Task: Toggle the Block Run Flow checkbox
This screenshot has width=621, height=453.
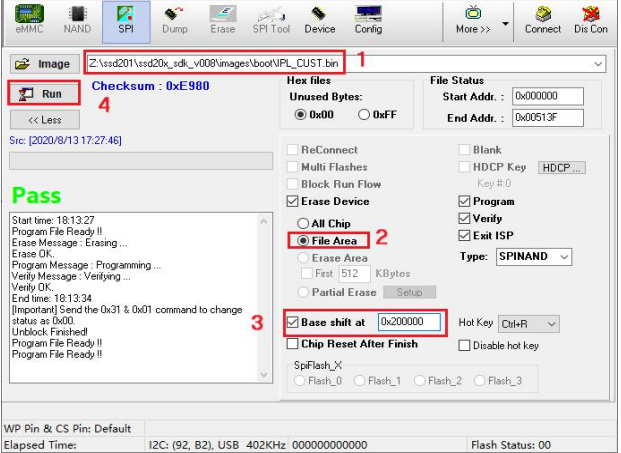Action: (293, 184)
